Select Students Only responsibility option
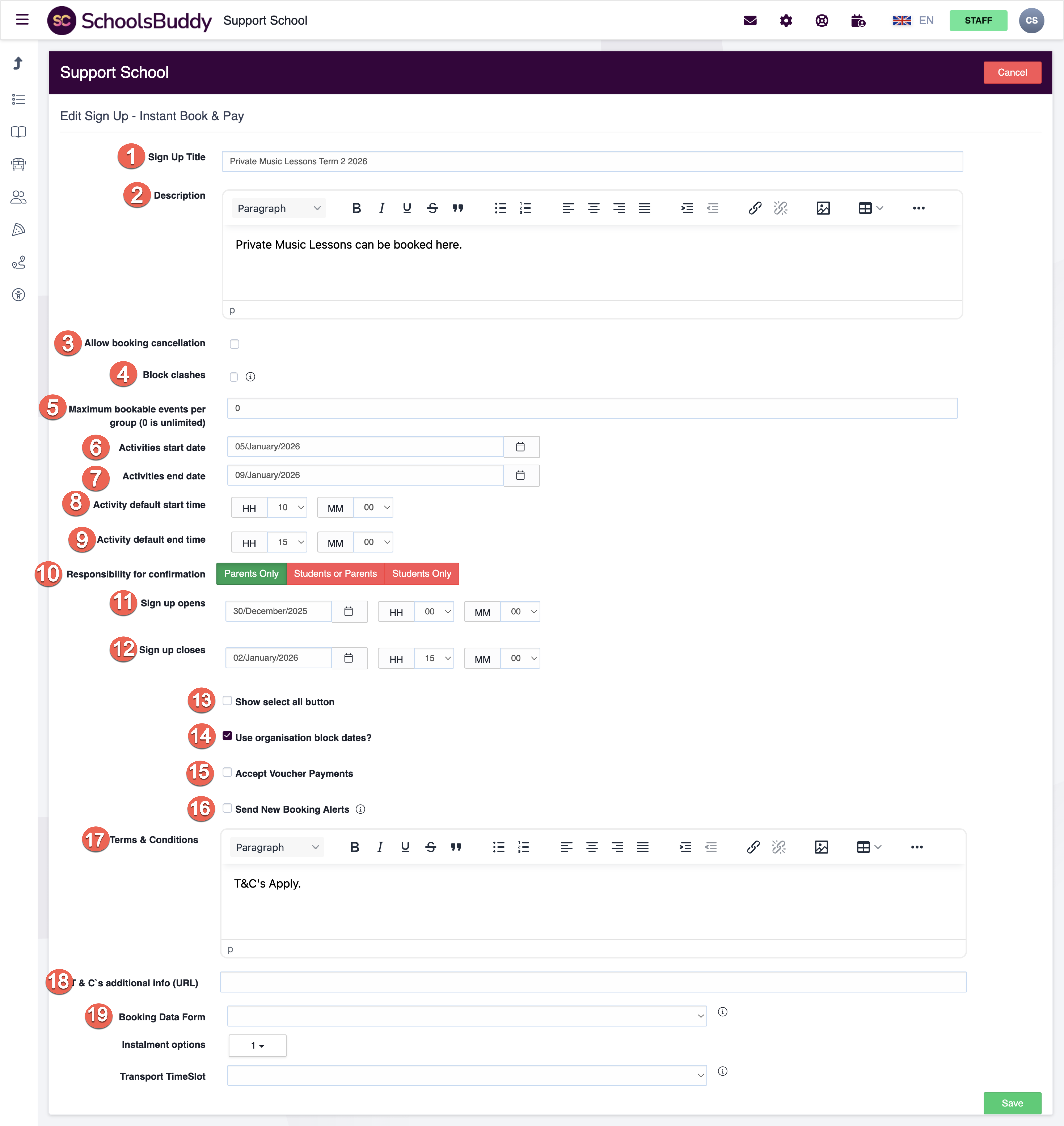The height and width of the screenshot is (1126, 1064). click(421, 574)
